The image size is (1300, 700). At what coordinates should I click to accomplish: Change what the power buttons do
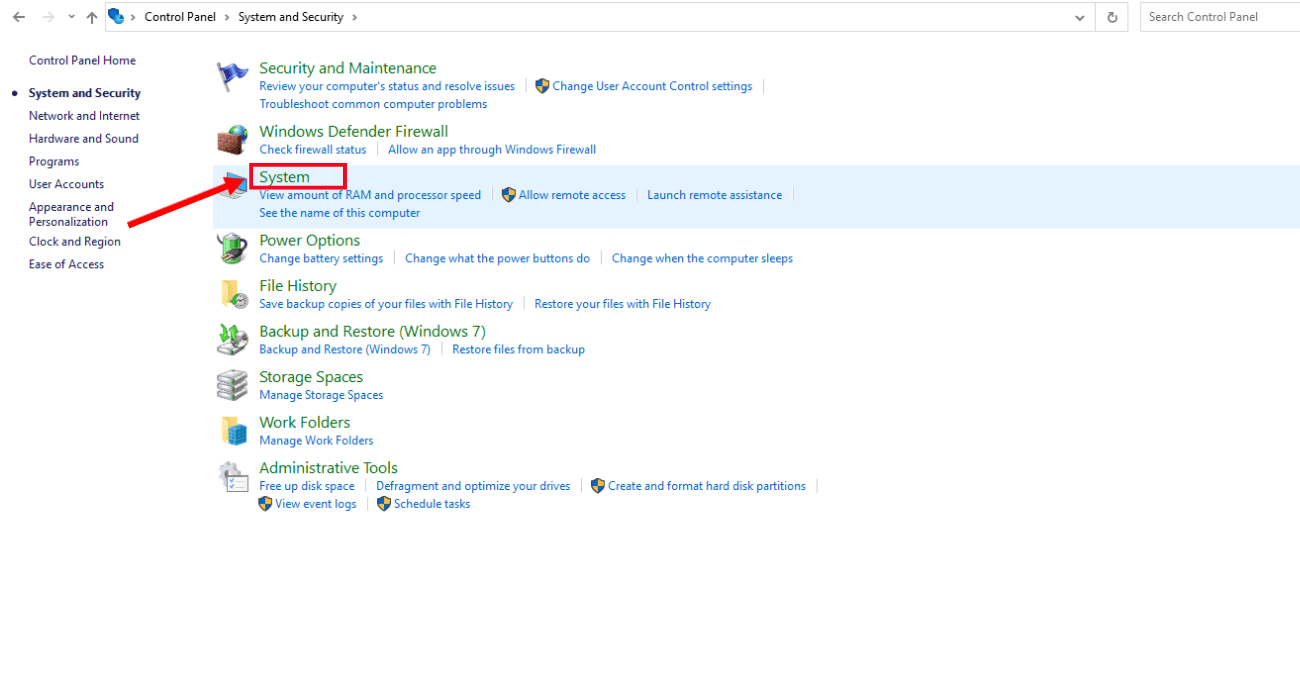pyautogui.click(x=498, y=259)
